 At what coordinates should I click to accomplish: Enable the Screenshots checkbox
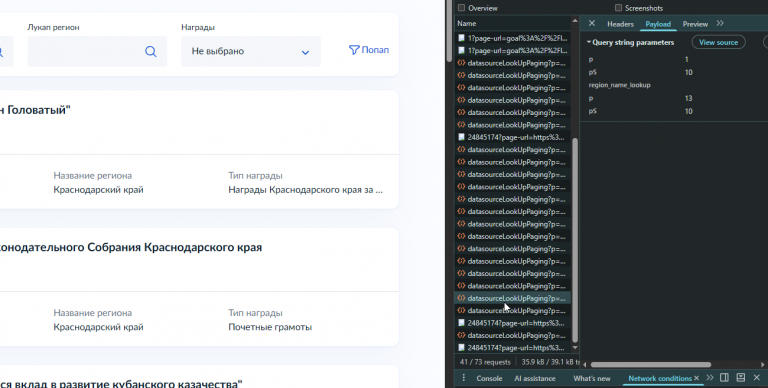(618, 8)
